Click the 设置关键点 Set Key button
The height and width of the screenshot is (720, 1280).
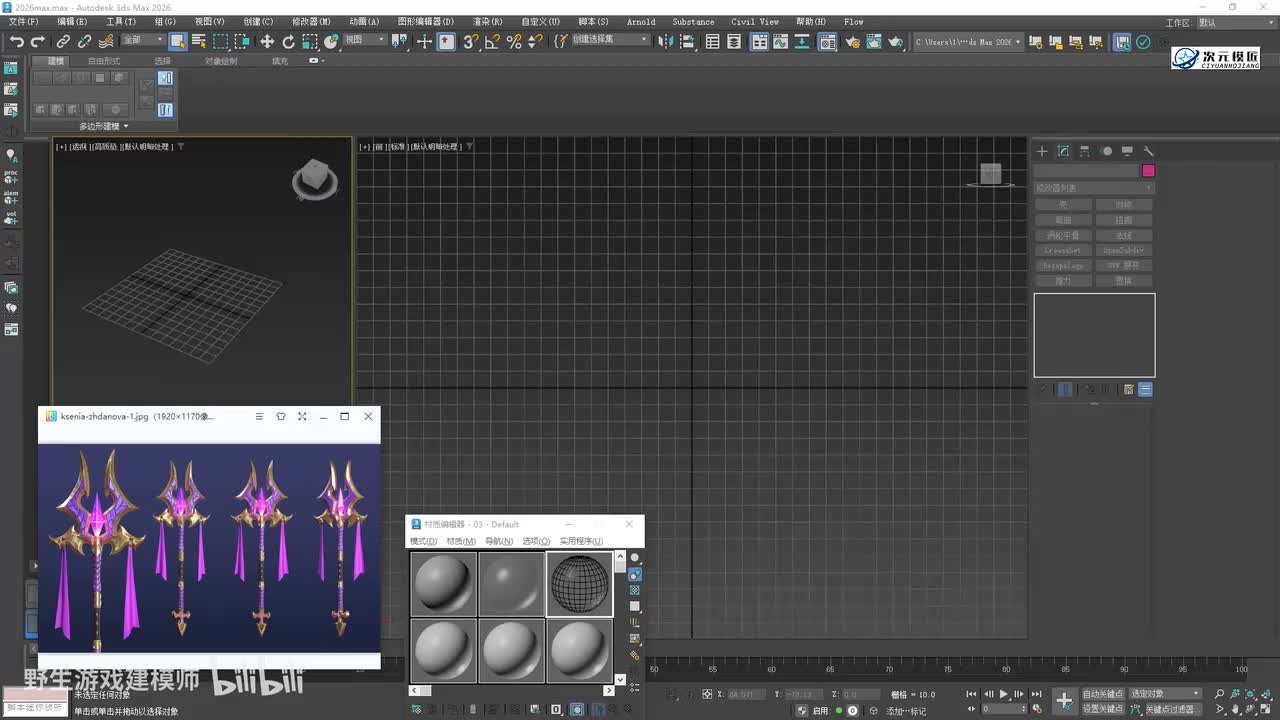[1103, 709]
